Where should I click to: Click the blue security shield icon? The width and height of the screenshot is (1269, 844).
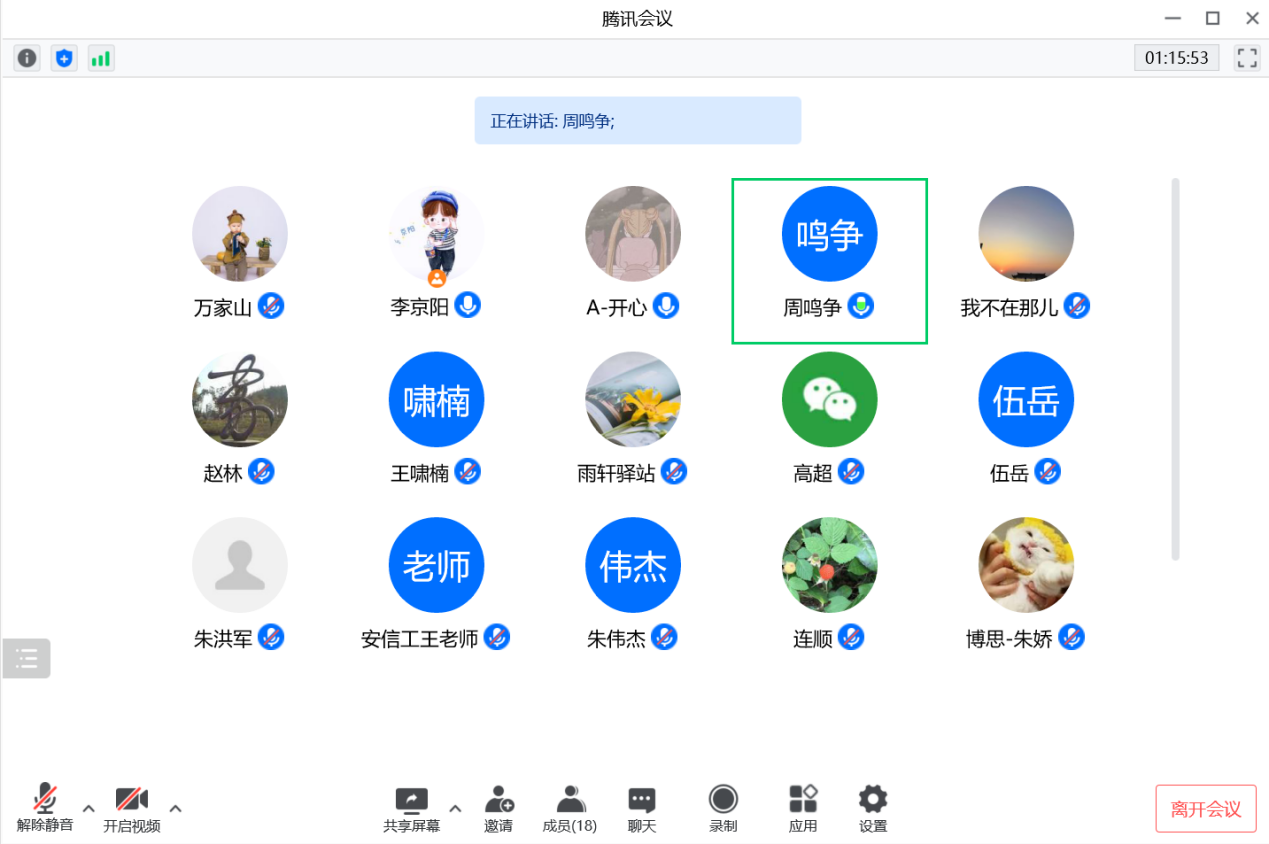[x=64, y=58]
